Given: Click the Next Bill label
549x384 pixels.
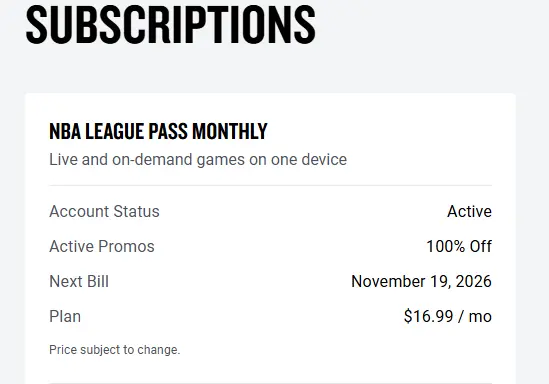Looking at the screenshot, I should click(79, 281).
